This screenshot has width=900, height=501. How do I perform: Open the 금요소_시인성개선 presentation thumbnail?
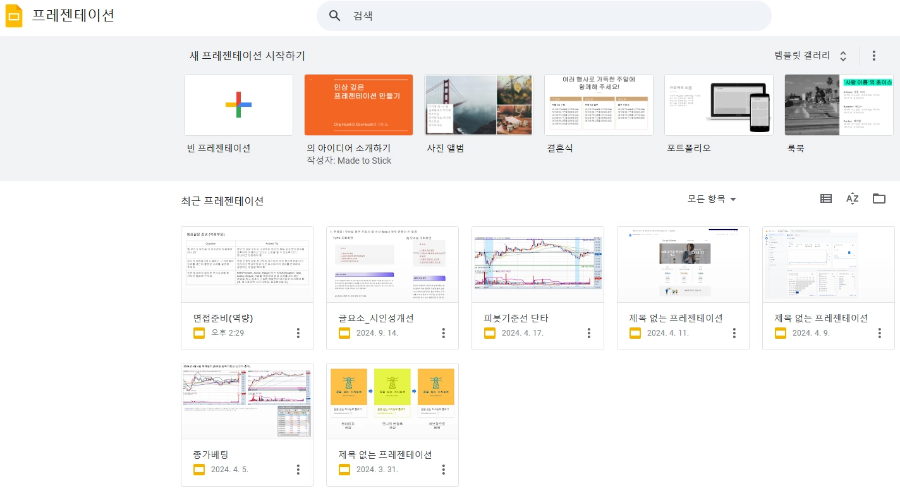coord(393,265)
